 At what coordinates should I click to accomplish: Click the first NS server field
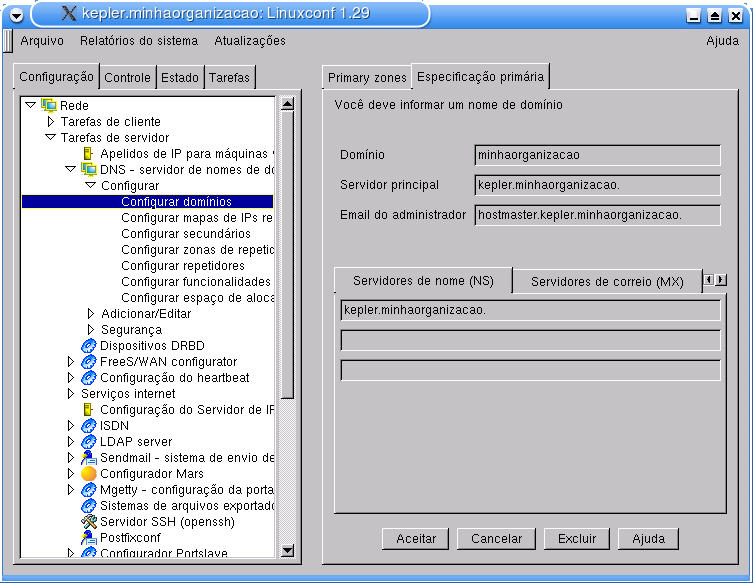pos(530,310)
